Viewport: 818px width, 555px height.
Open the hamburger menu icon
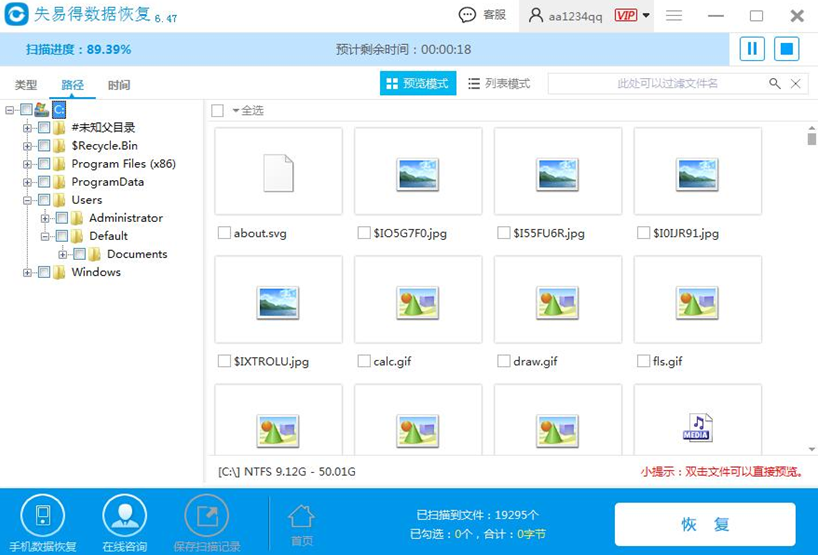click(674, 16)
